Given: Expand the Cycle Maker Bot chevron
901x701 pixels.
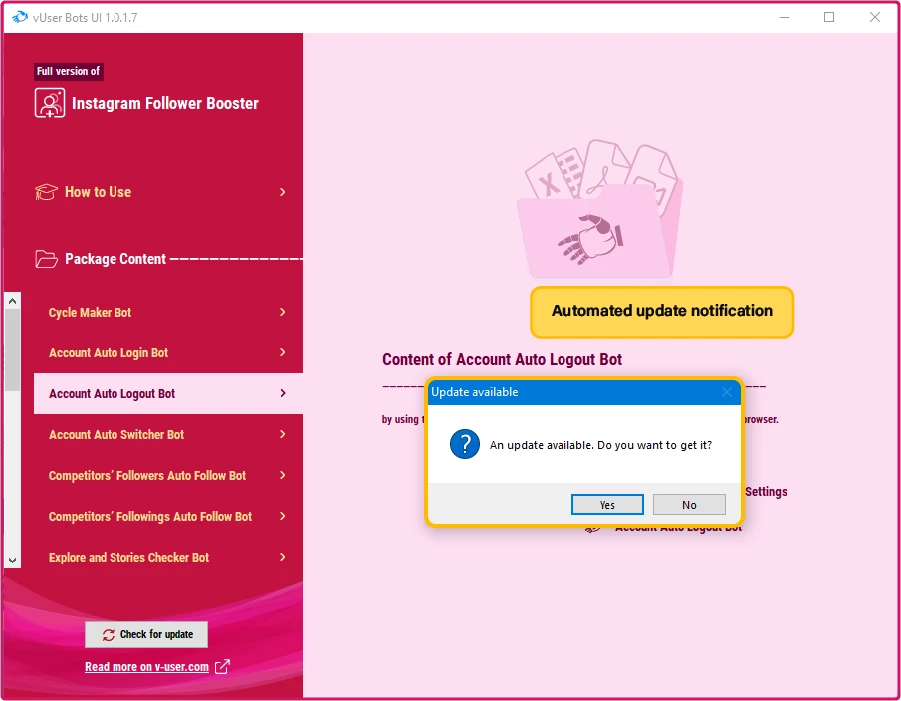Looking at the screenshot, I should point(283,312).
